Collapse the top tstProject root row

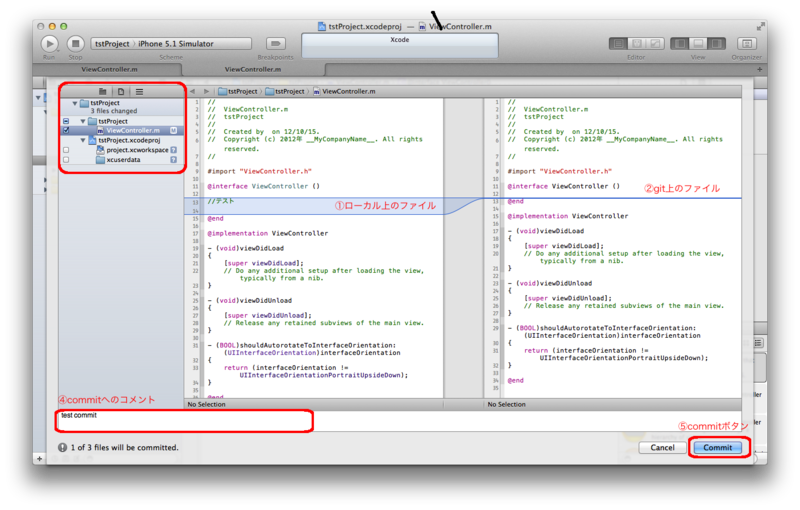[75, 103]
